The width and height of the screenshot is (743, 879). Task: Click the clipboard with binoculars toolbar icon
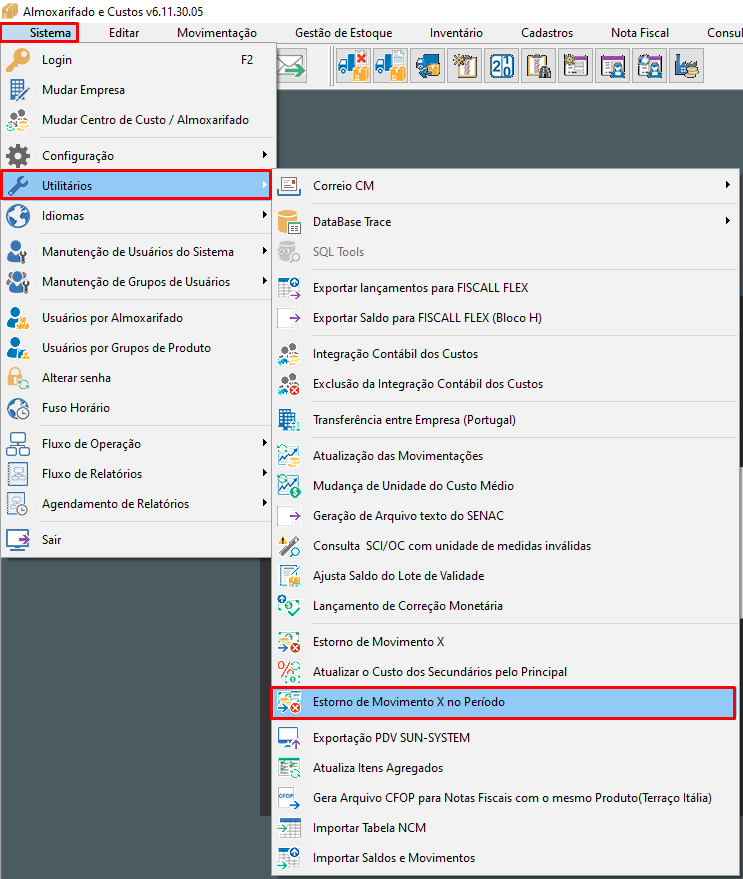click(x=538, y=66)
